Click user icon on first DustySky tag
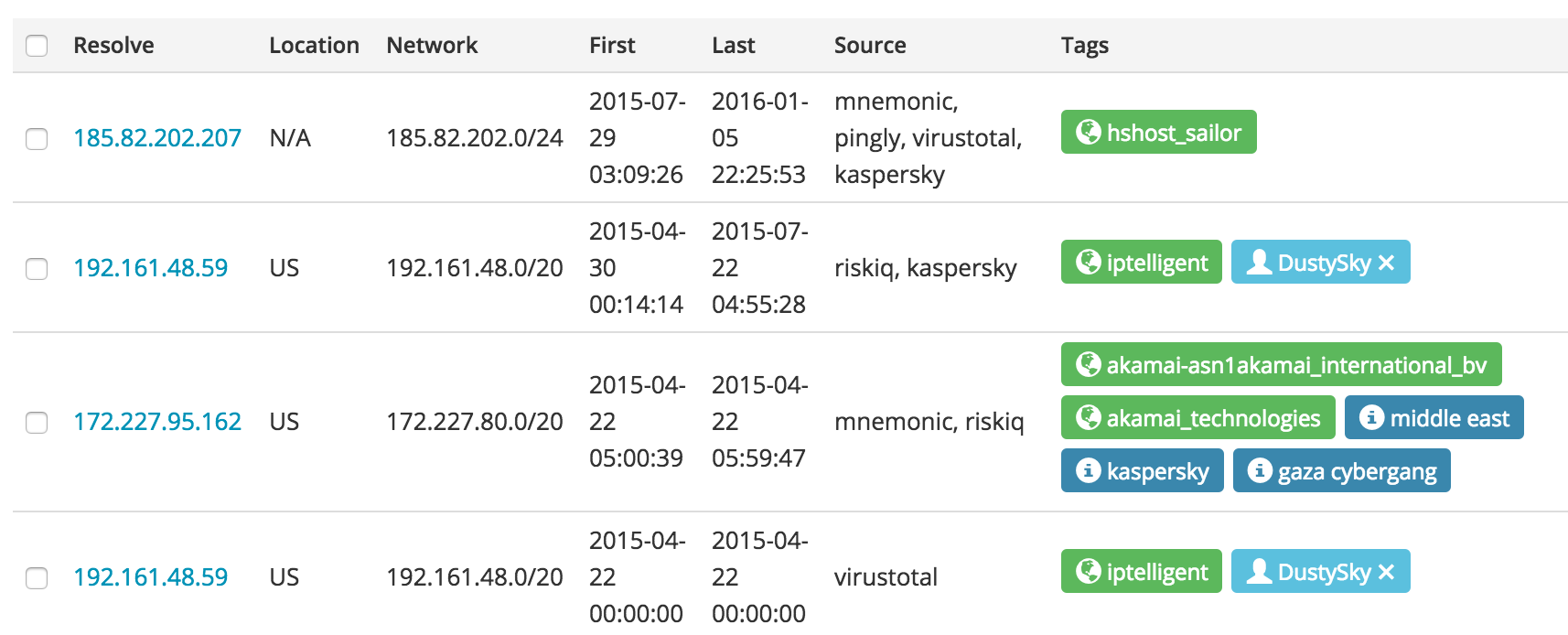Viewport: 1568px width, 635px height. point(1259,262)
